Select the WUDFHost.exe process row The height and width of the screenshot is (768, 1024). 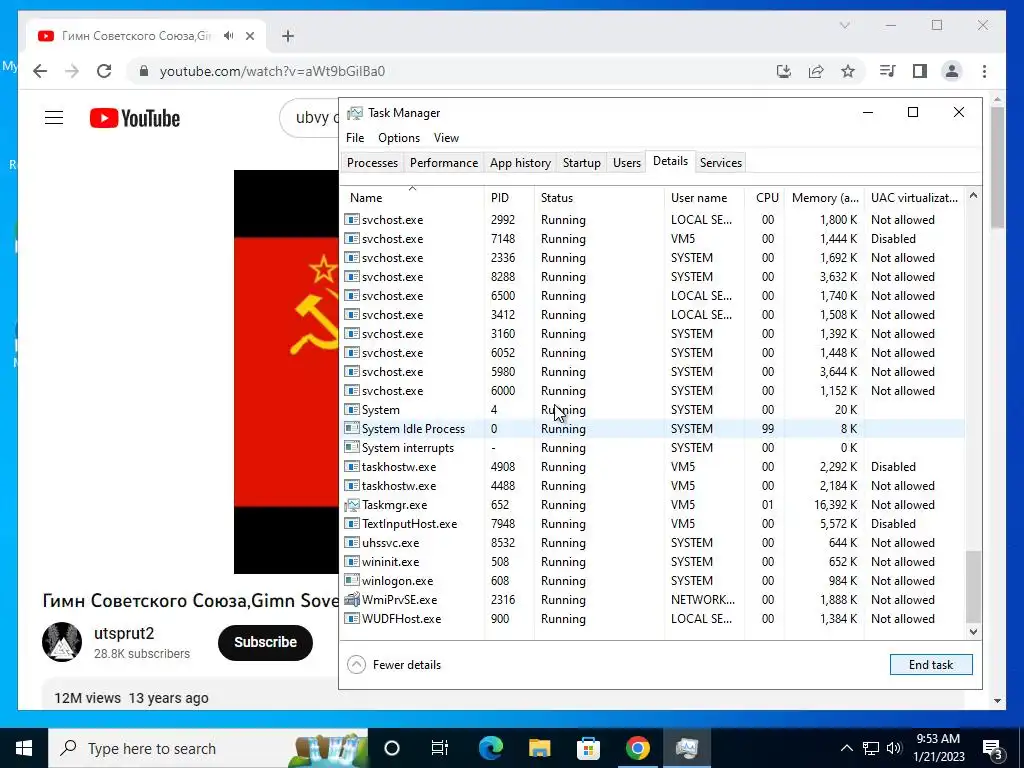tap(653, 618)
